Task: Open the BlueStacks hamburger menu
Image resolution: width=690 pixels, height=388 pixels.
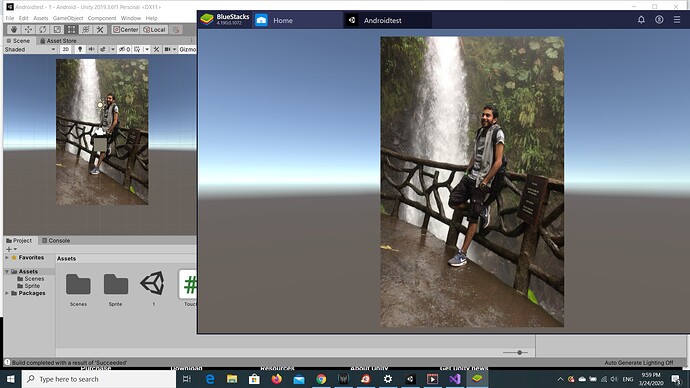Action: coord(677,20)
